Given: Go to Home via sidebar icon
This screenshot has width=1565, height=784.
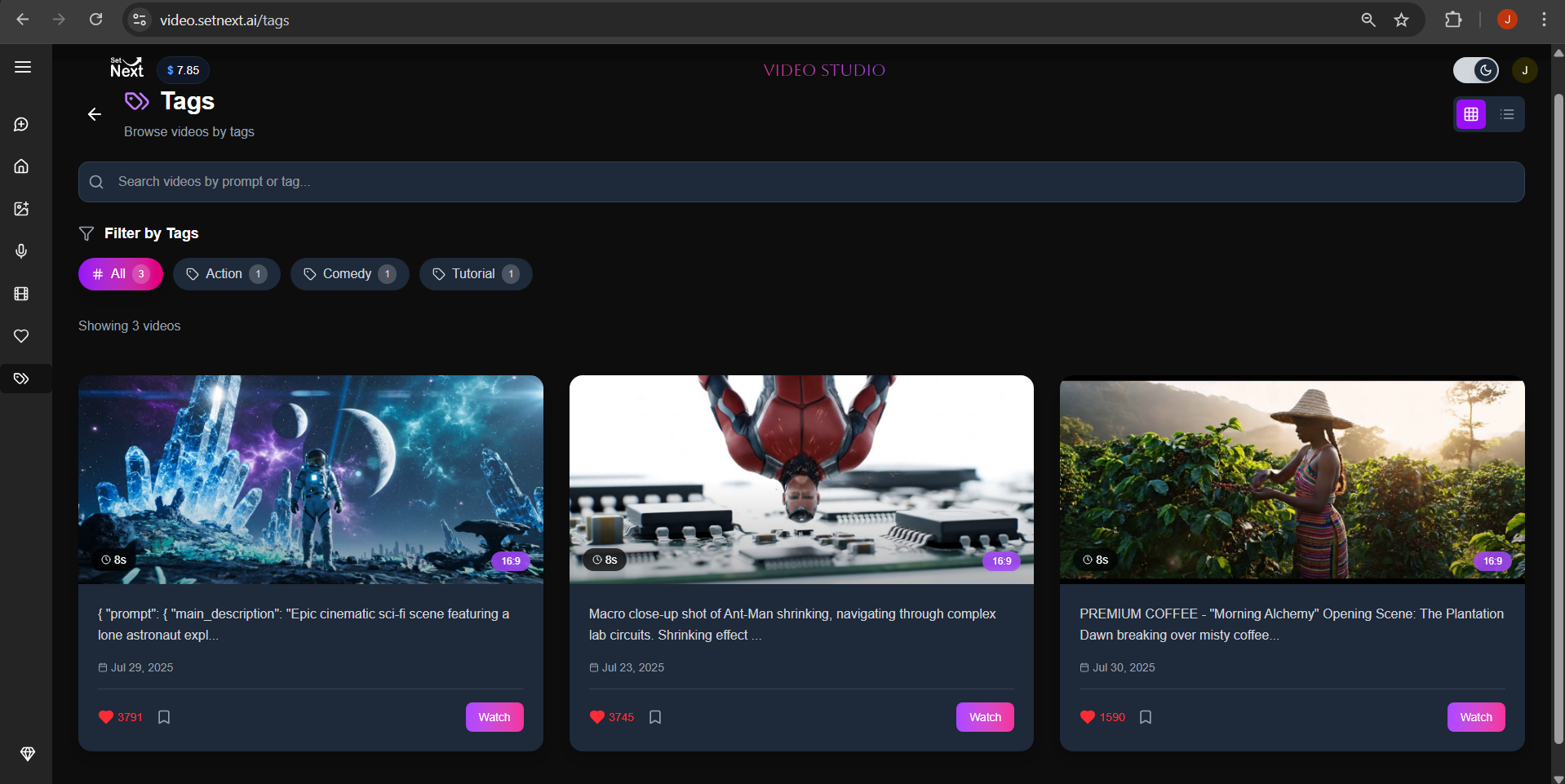Looking at the screenshot, I should [x=22, y=166].
